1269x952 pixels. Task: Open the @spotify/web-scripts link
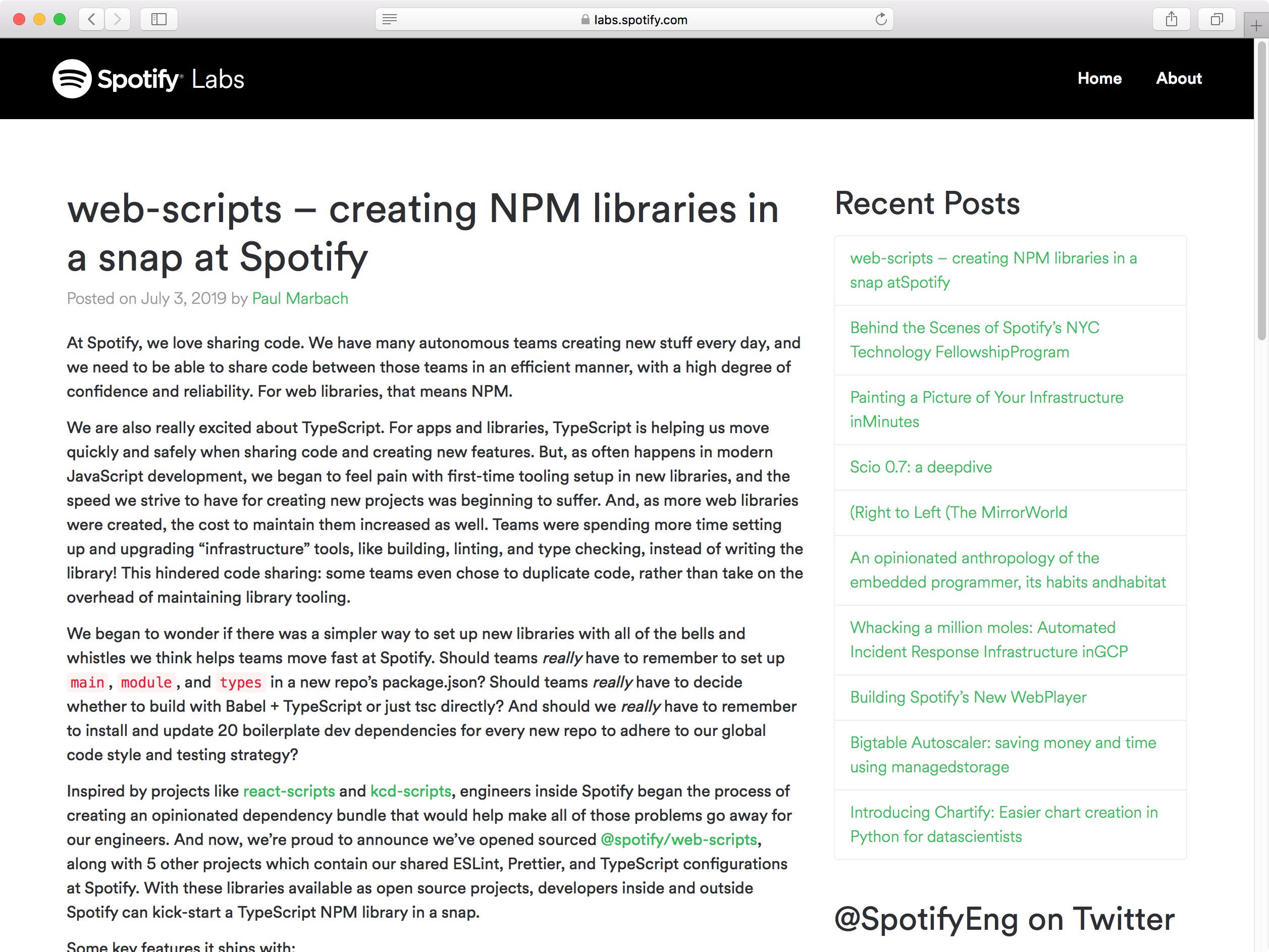(x=679, y=839)
